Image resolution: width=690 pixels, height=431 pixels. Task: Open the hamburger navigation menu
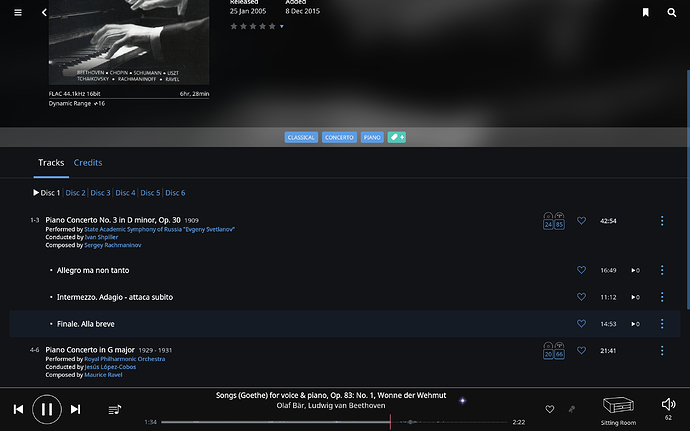(18, 12)
